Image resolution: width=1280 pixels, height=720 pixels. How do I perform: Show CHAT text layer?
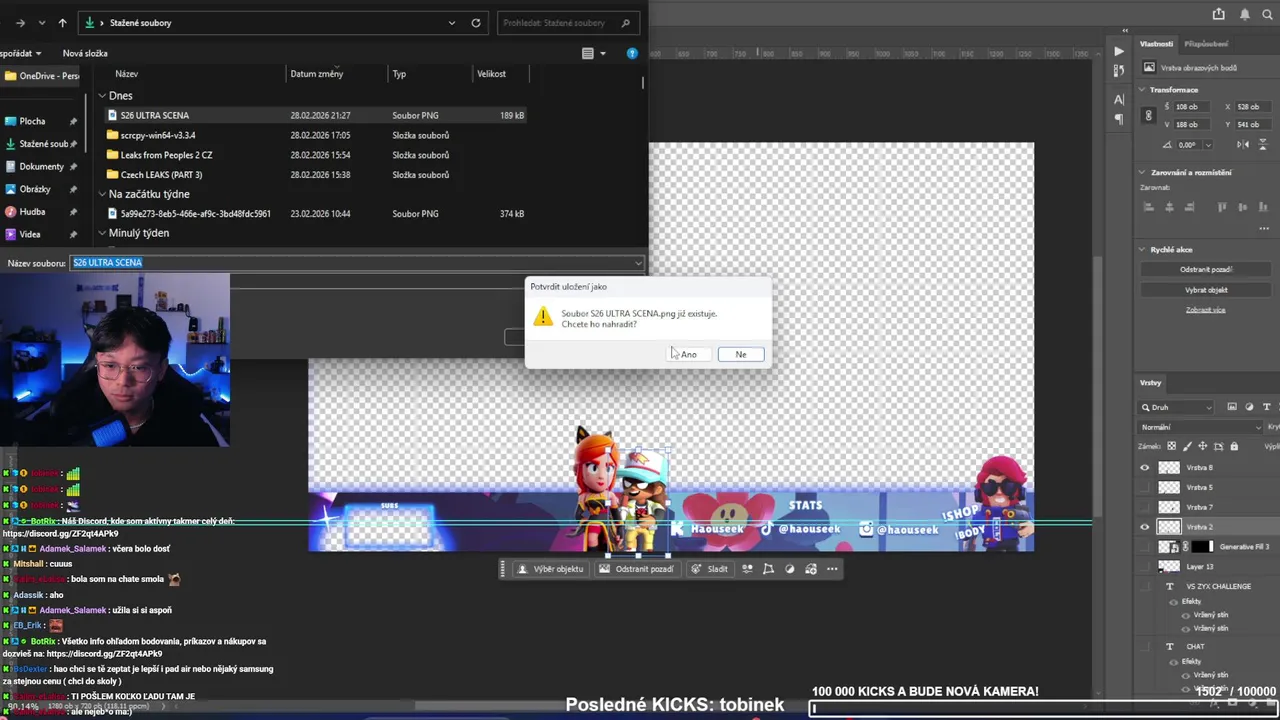pyautogui.click(x=1145, y=647)
